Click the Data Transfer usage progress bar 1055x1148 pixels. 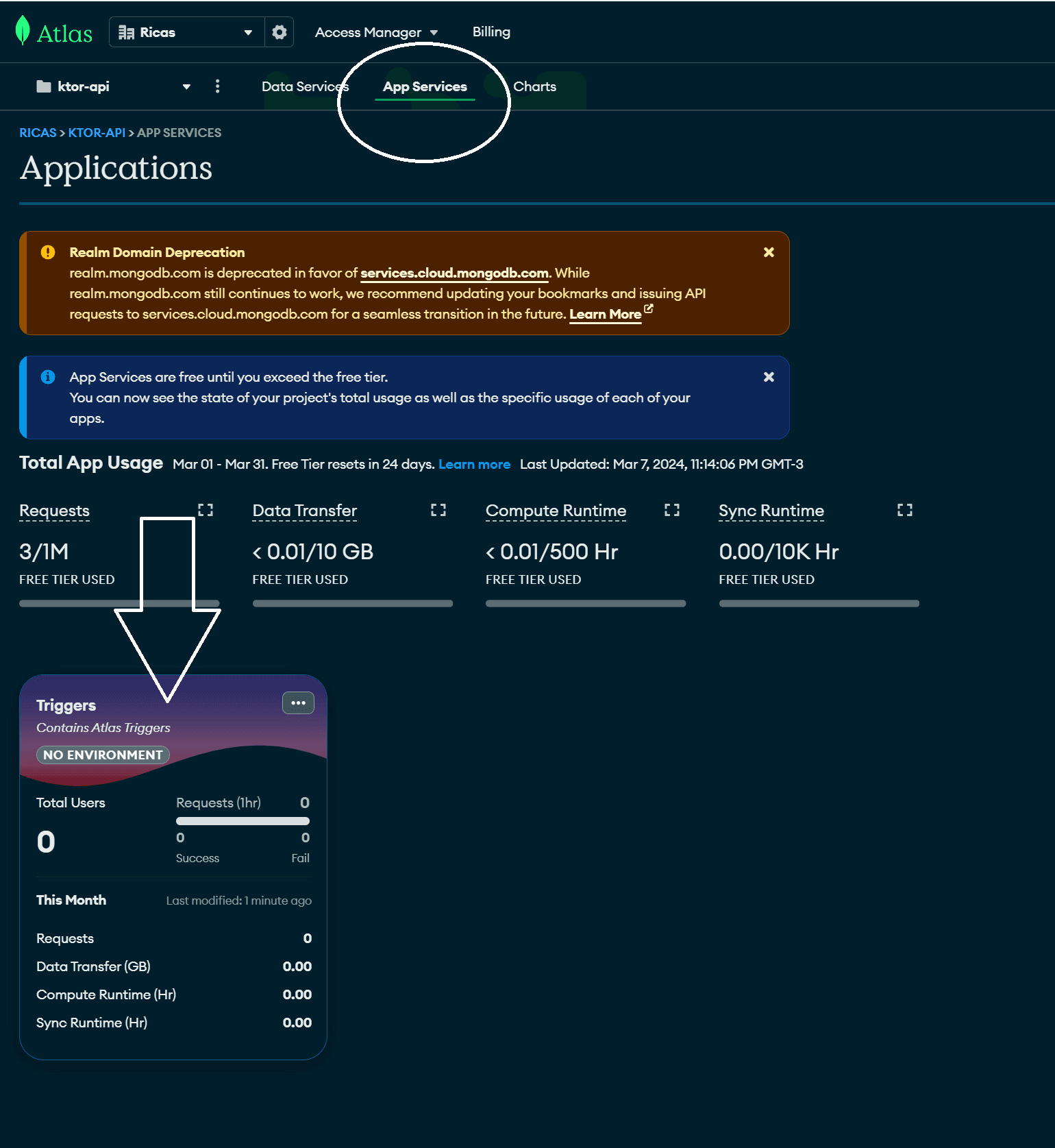353,603
